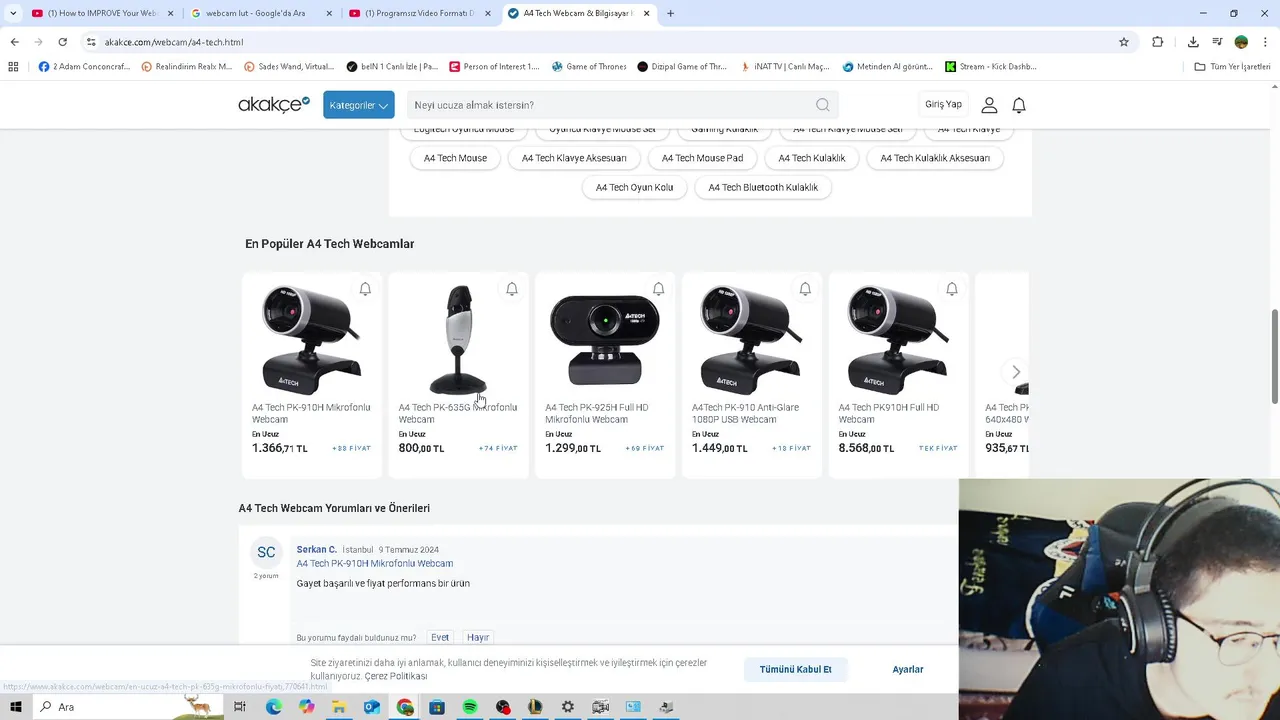The width and height of the screenshot is (1280, 720).
Task: Open A4Tech PK-910 Anti-Glare webcam image
Action: 751,339
